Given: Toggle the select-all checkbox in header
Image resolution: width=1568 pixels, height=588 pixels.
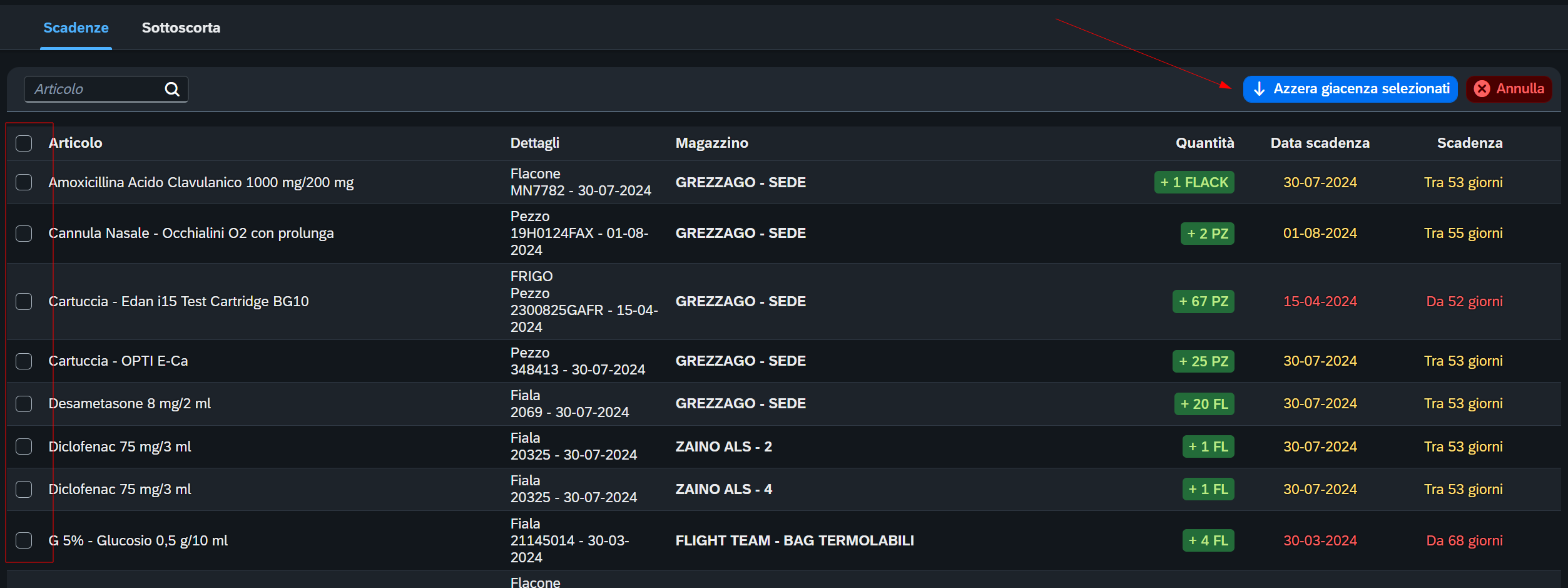Looking at the screenshot, I should (x=24, y=143).
